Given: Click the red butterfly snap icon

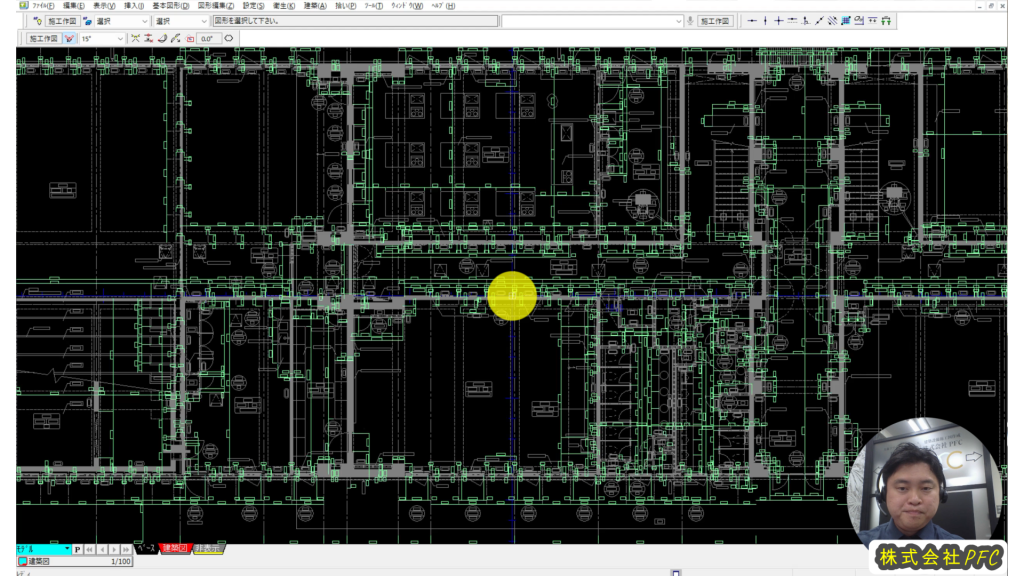Looking at the screenshot, I should tap(70, 39).
